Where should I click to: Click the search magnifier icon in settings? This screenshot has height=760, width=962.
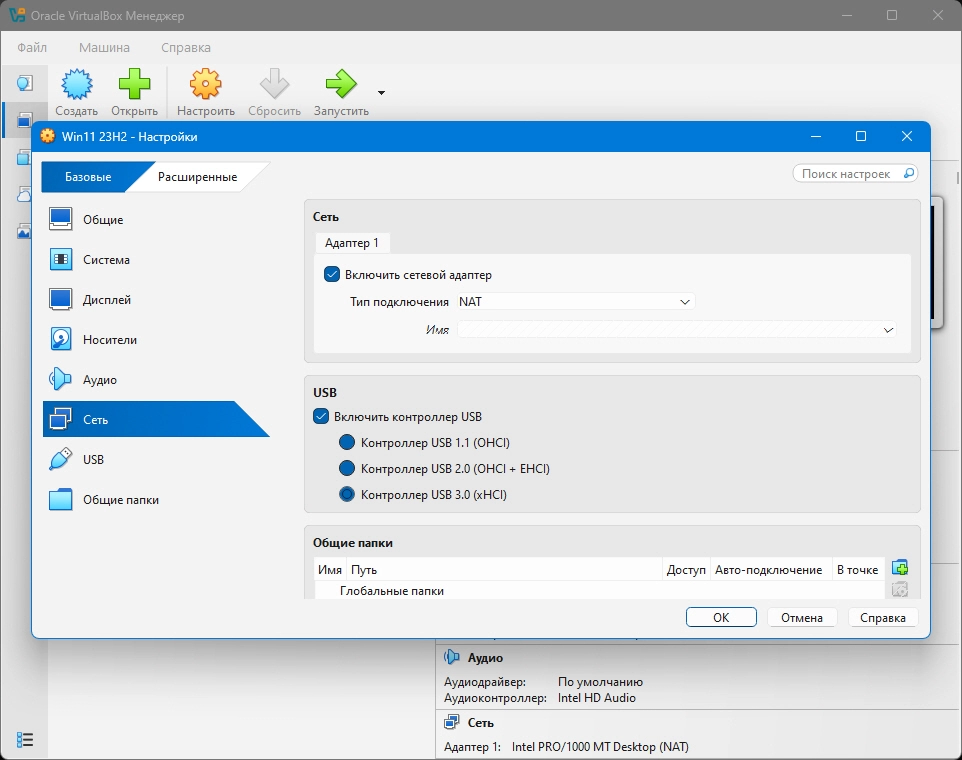click(x=909, y=174)
